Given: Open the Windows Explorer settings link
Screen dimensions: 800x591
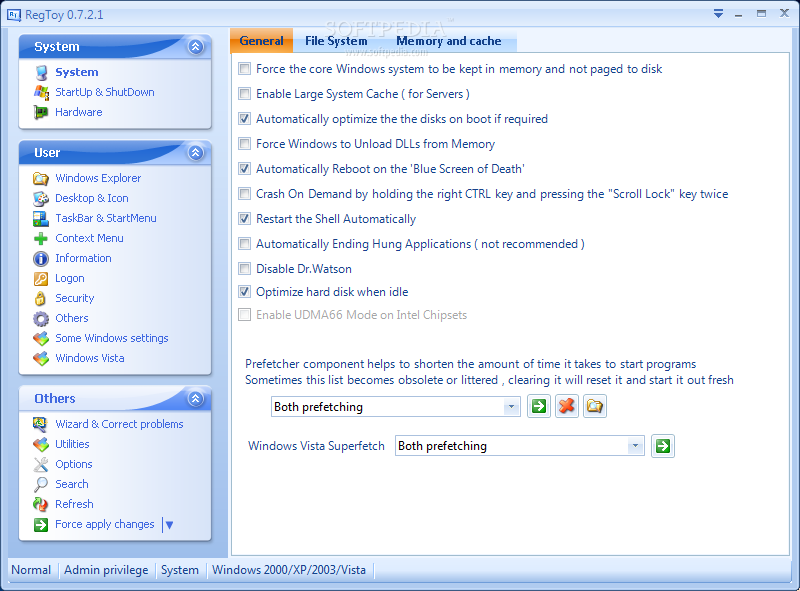Looking at the screenshot, I should [x=98, y=178].
